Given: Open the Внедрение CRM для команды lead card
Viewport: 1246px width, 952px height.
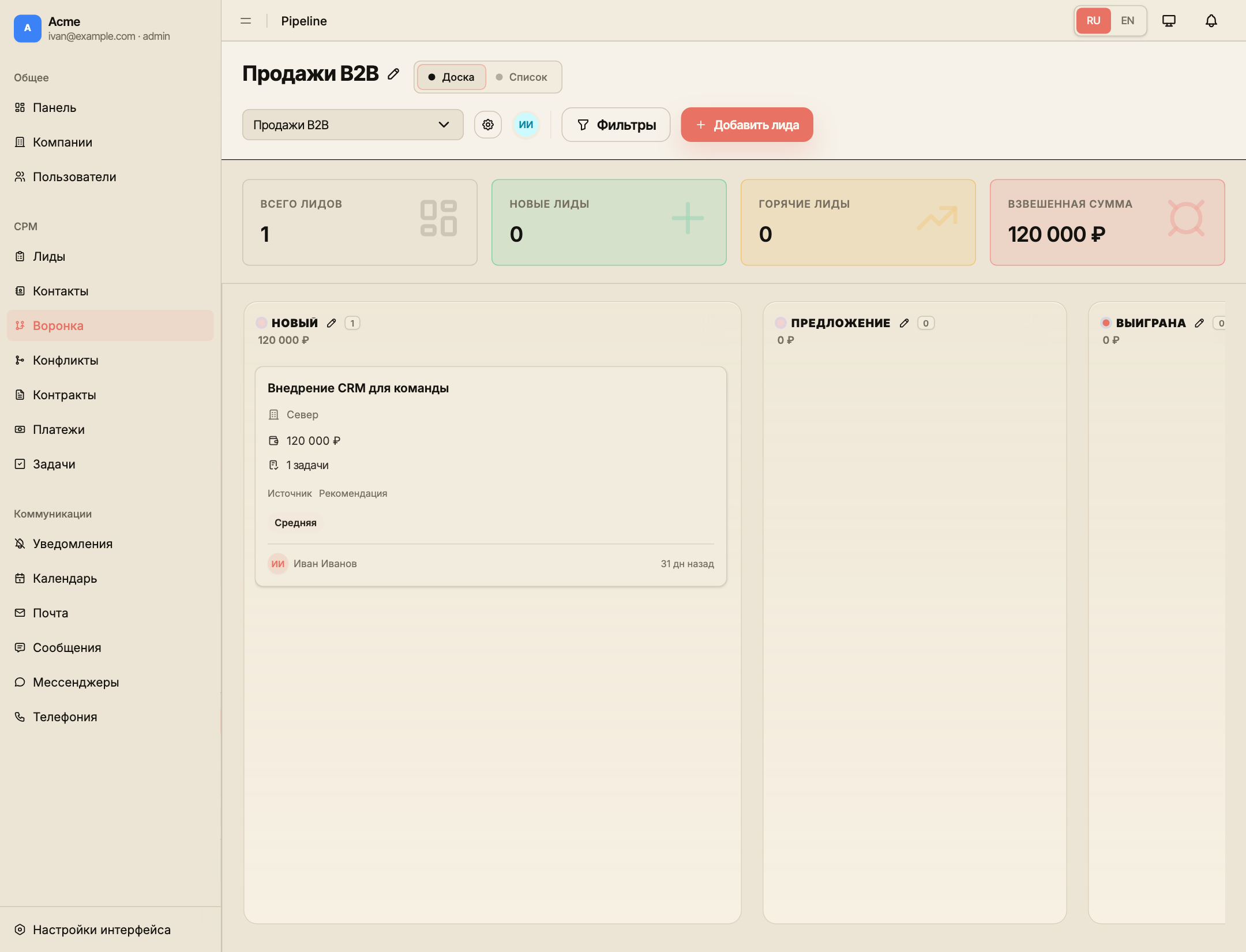Looking at the screenshot, I should coord(491,477).
